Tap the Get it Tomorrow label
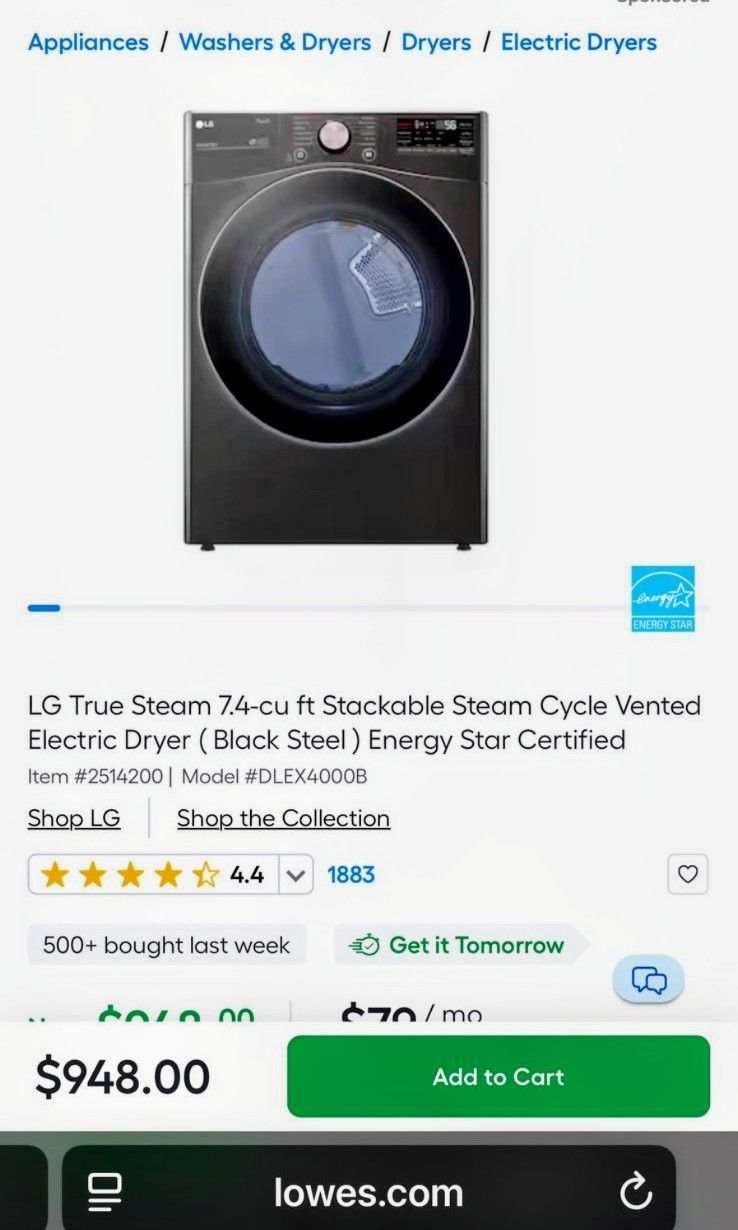 476,945
